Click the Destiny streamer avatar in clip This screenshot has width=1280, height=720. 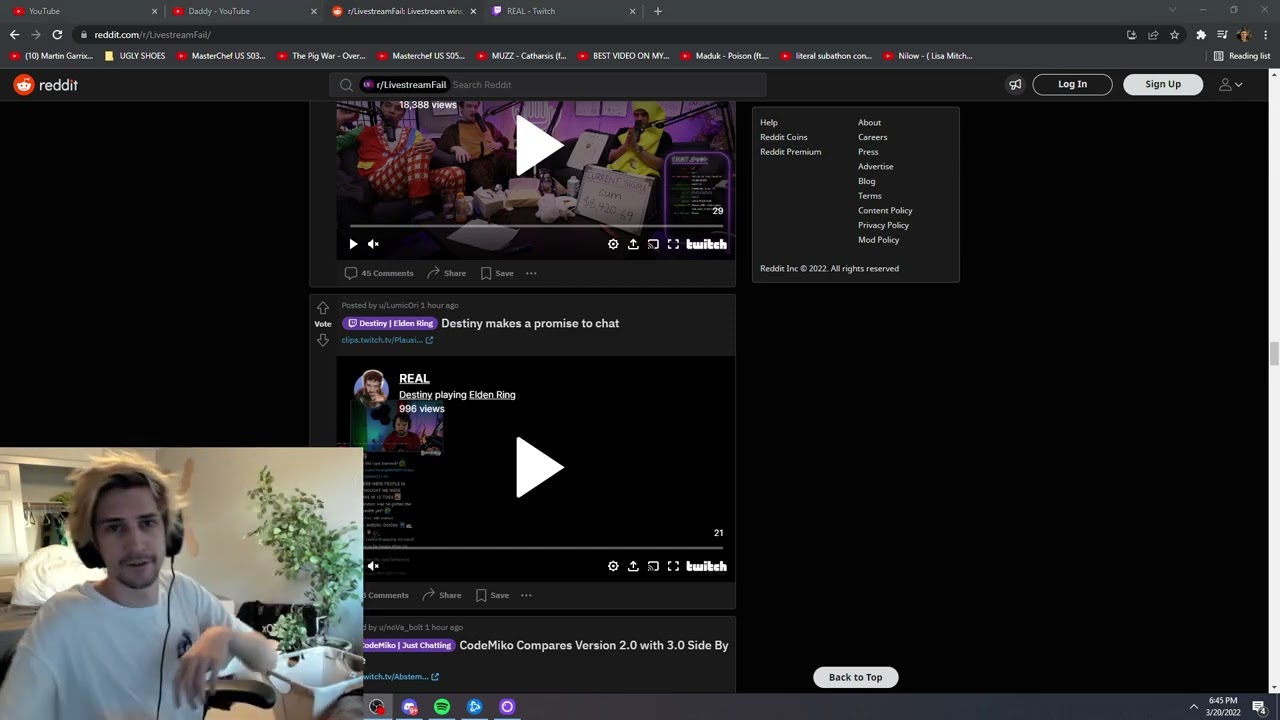(371, 388)
